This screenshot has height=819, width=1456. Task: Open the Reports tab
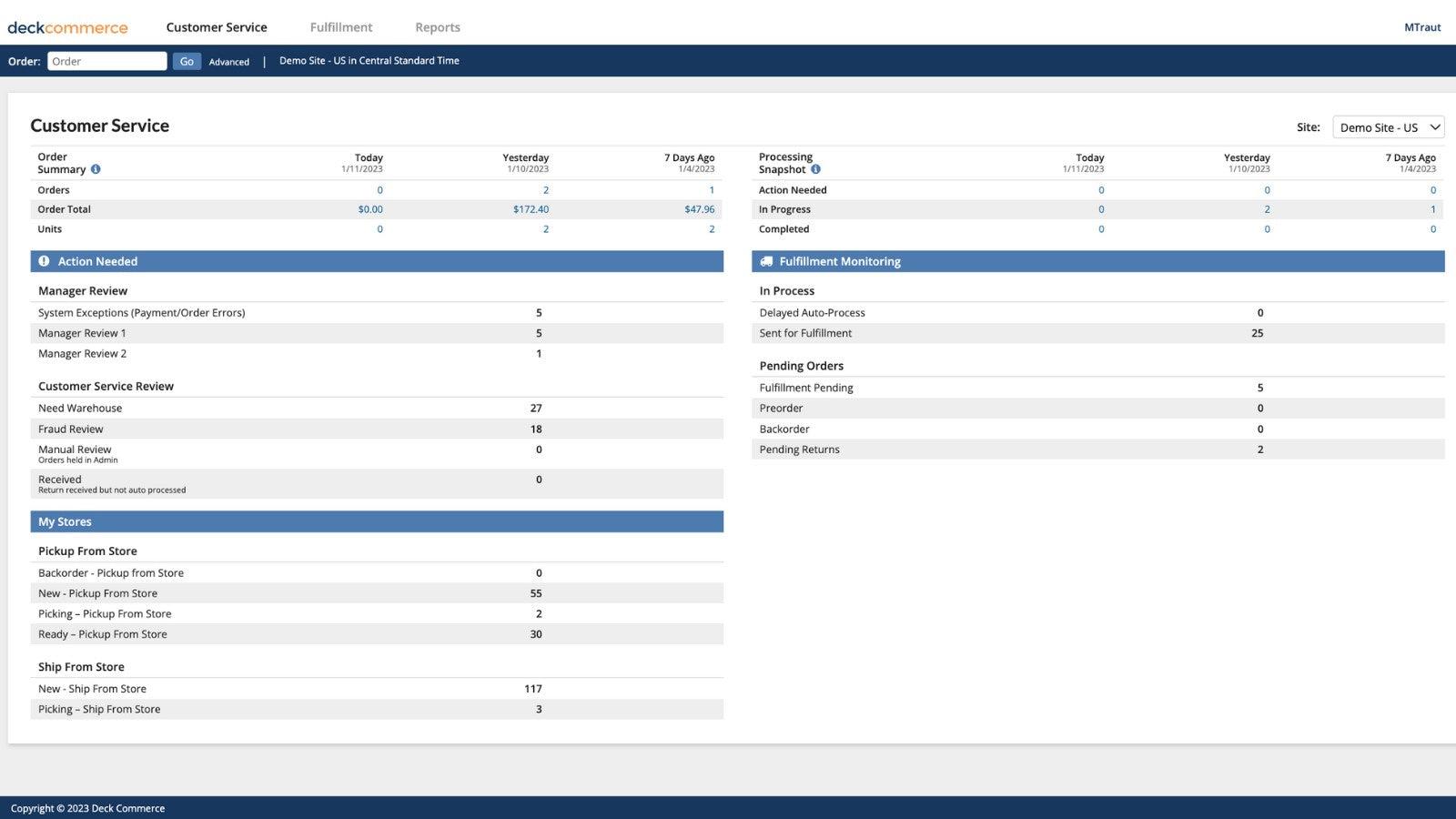(438, 27)
